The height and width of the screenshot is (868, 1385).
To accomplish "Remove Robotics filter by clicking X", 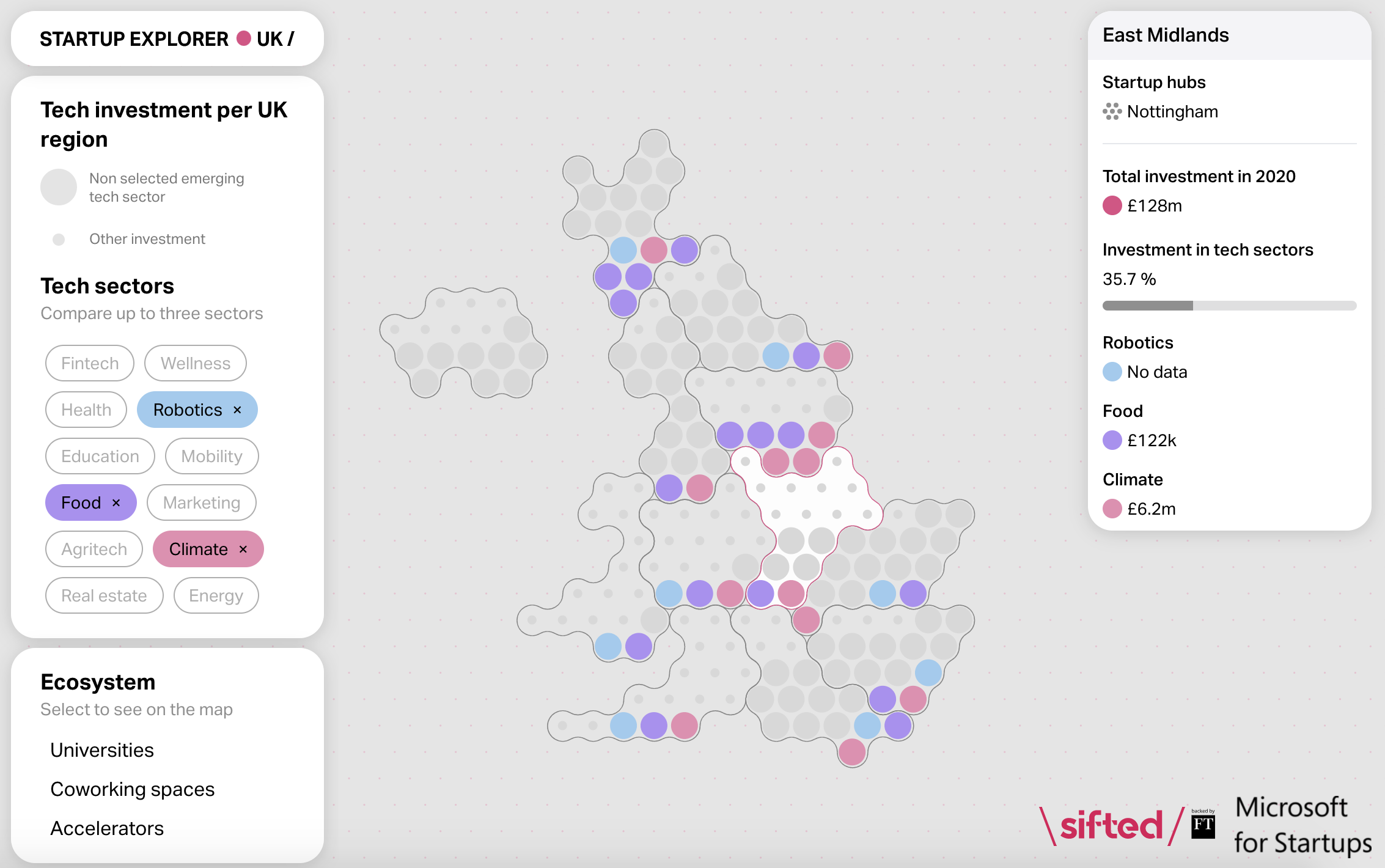I will coord(236,409).
